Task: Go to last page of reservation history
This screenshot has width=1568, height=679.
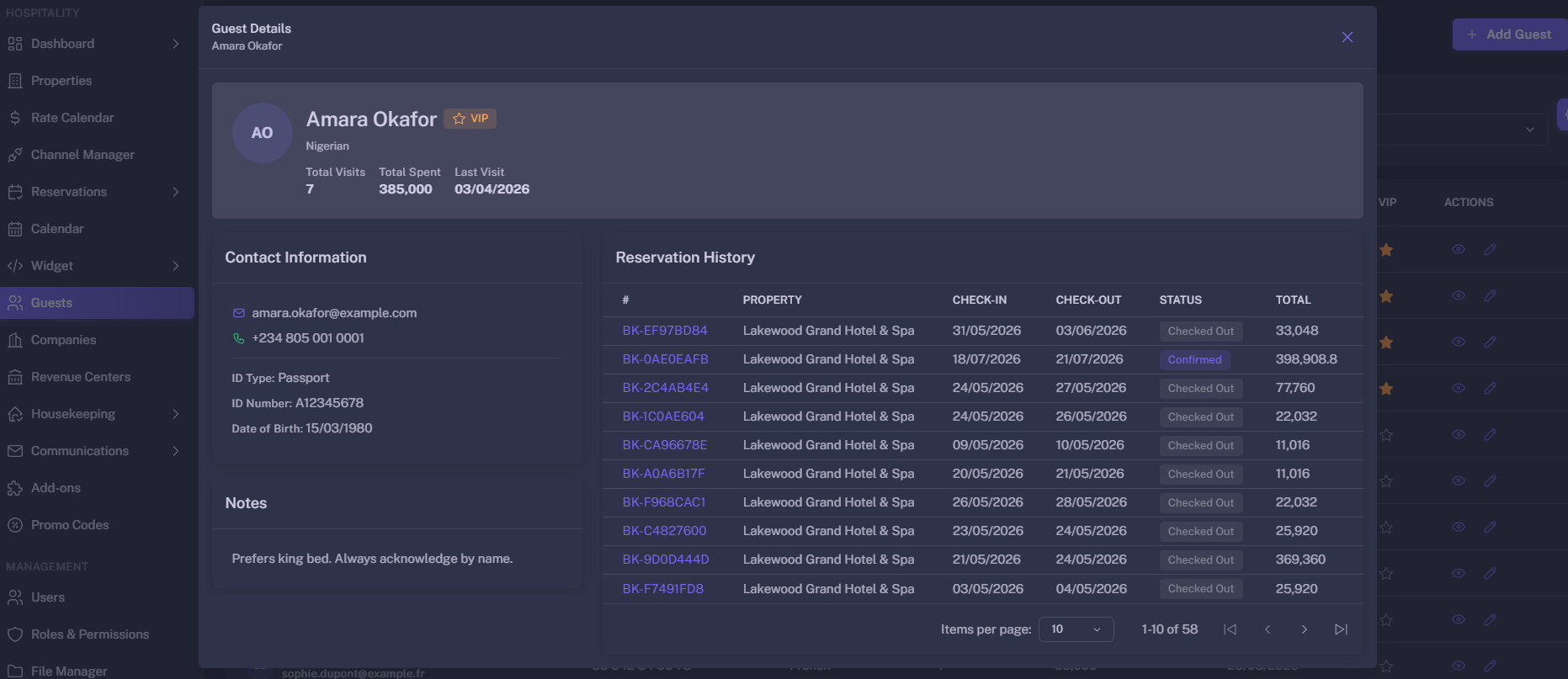Action: pyautogui.click(x=1341, y=629)
